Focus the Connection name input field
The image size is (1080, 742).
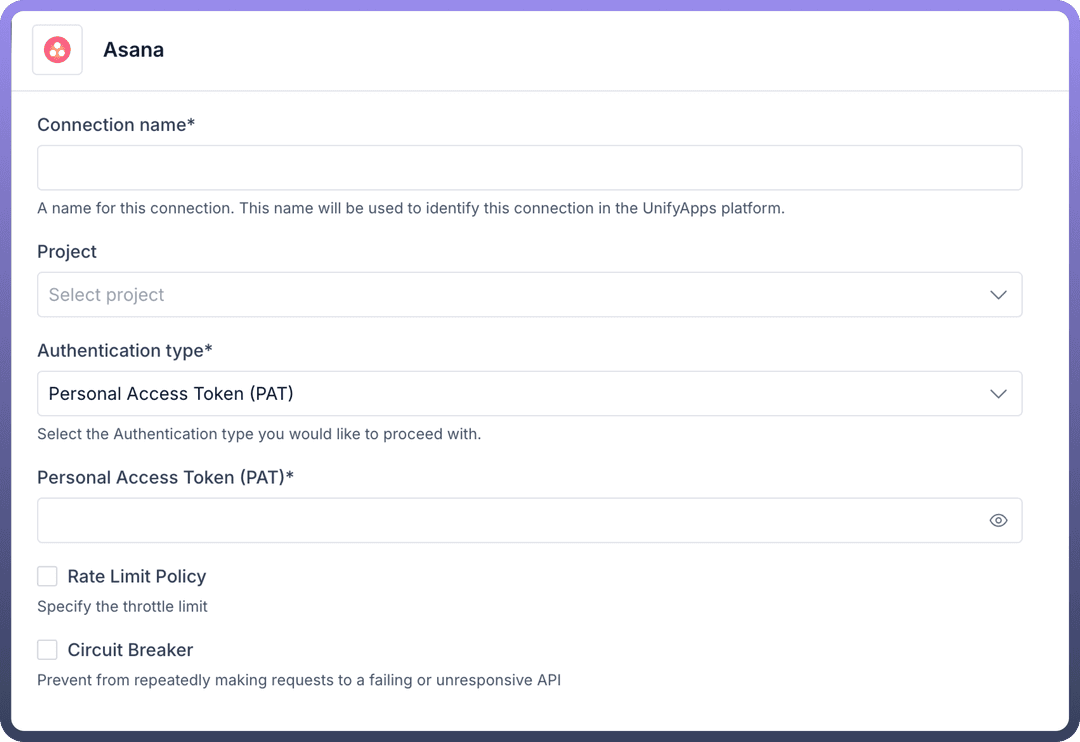click(x=529, y=168)
